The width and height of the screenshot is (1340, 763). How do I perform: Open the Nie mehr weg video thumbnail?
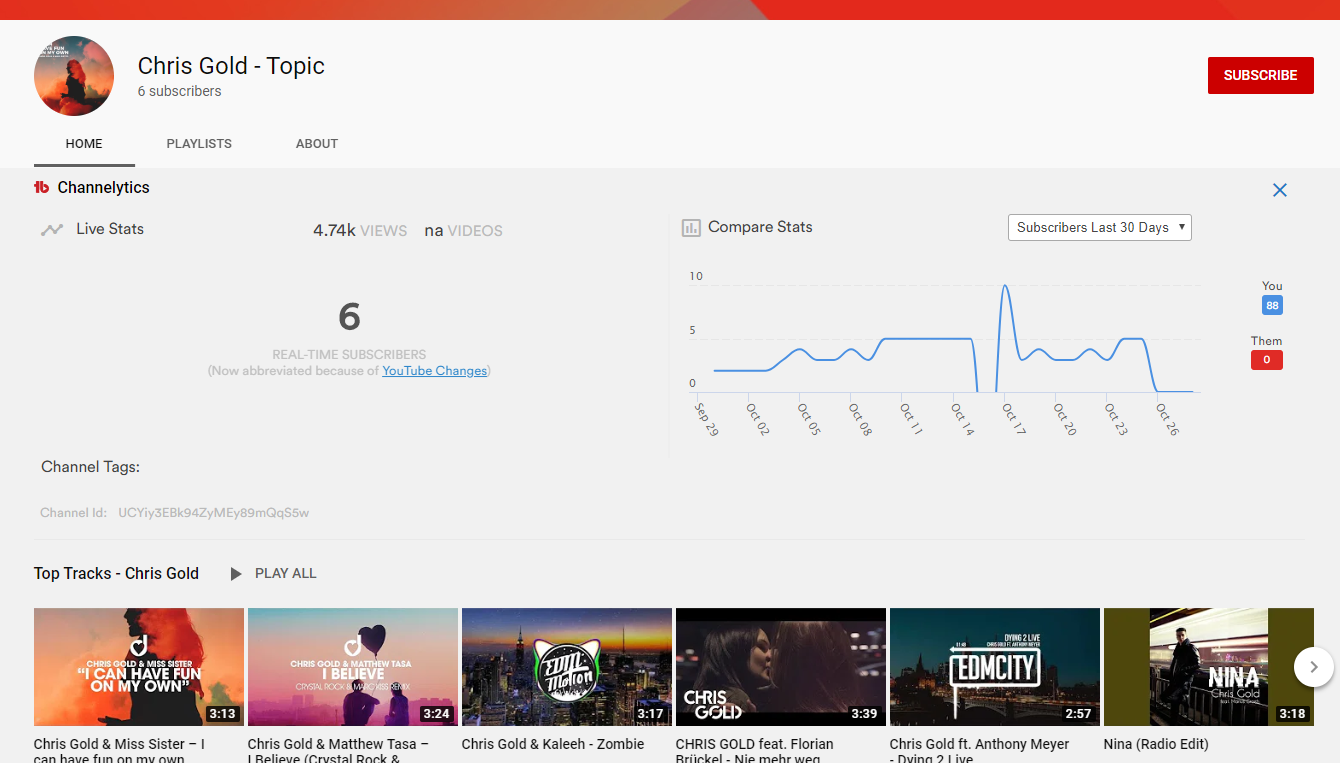pos(781,667)
